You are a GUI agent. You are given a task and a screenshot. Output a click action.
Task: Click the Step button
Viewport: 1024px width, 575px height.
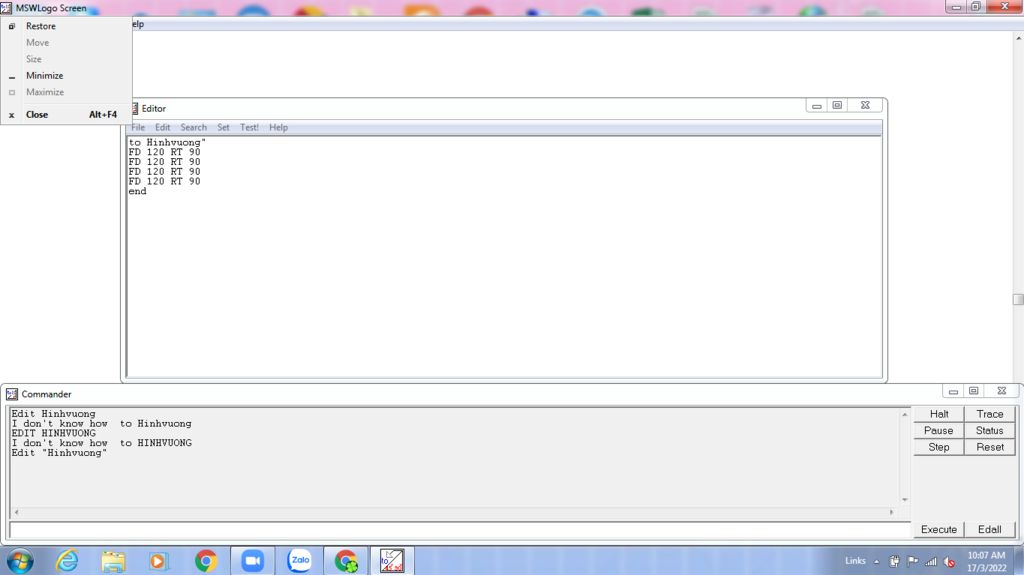pyautogui.click(x=939, y=447)
